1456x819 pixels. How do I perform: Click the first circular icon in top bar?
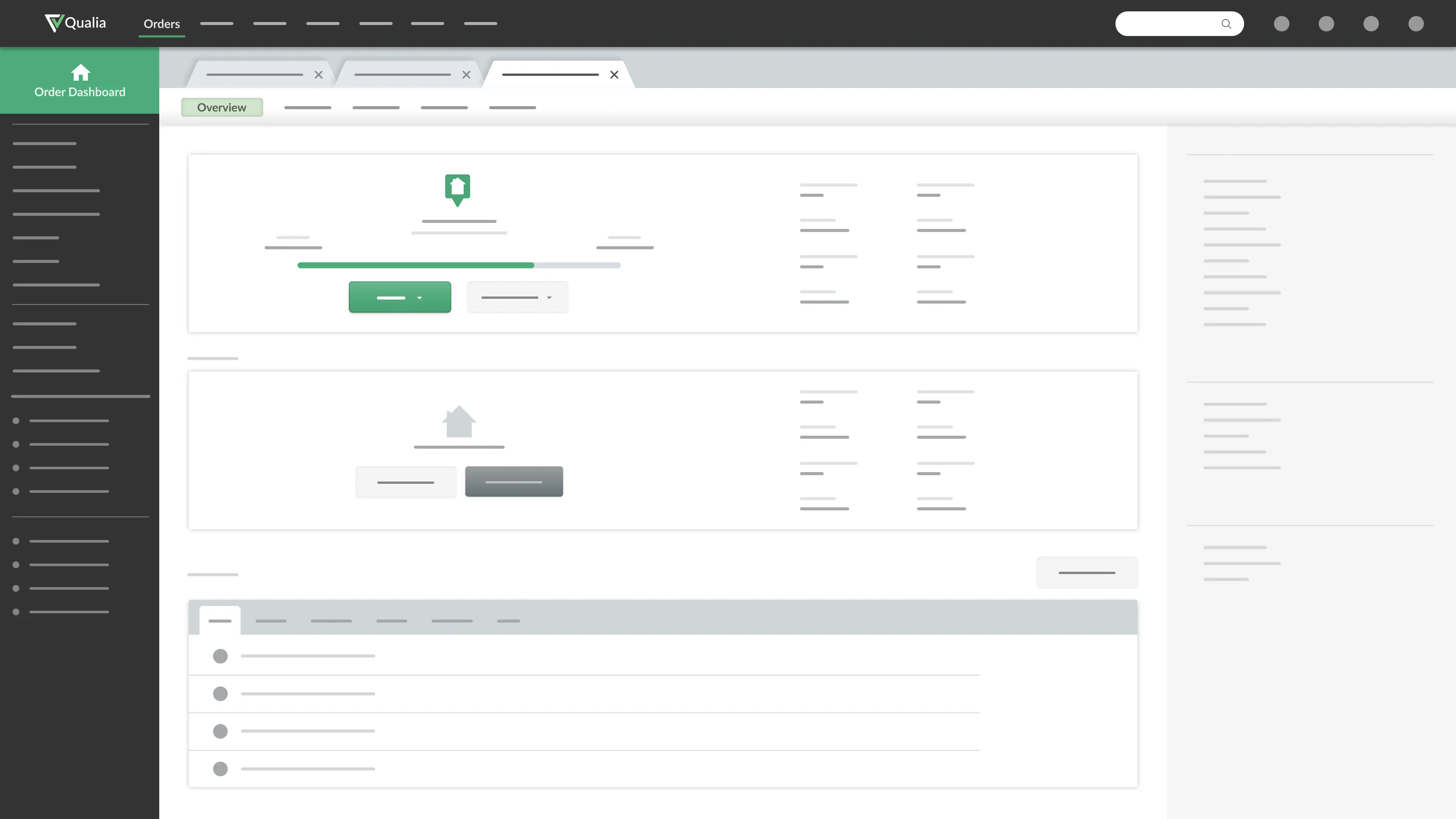pyautogui.click(x=1281, y=24)
